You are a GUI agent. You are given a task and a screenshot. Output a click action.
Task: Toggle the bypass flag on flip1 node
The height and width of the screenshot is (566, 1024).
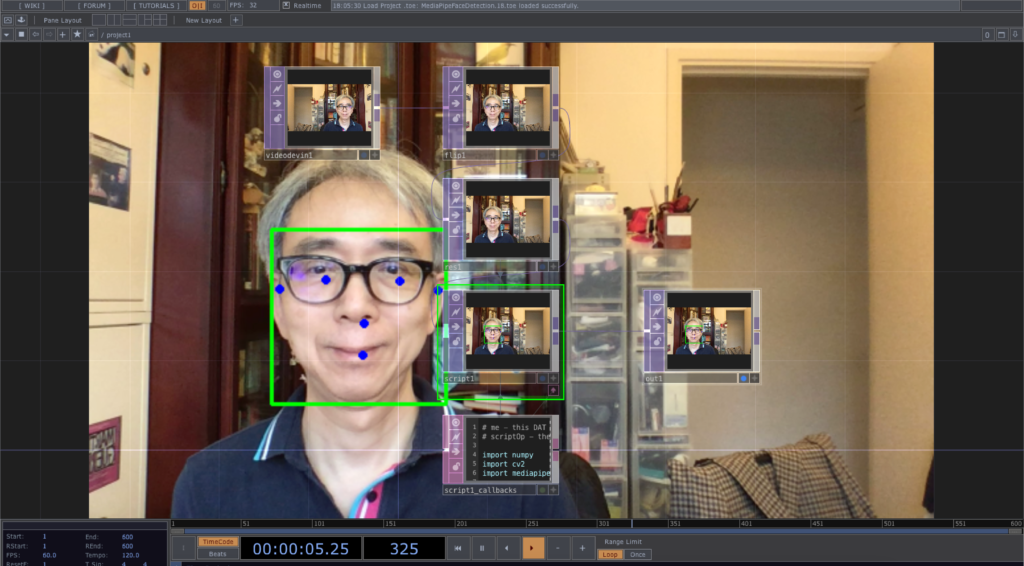point(455,89)
